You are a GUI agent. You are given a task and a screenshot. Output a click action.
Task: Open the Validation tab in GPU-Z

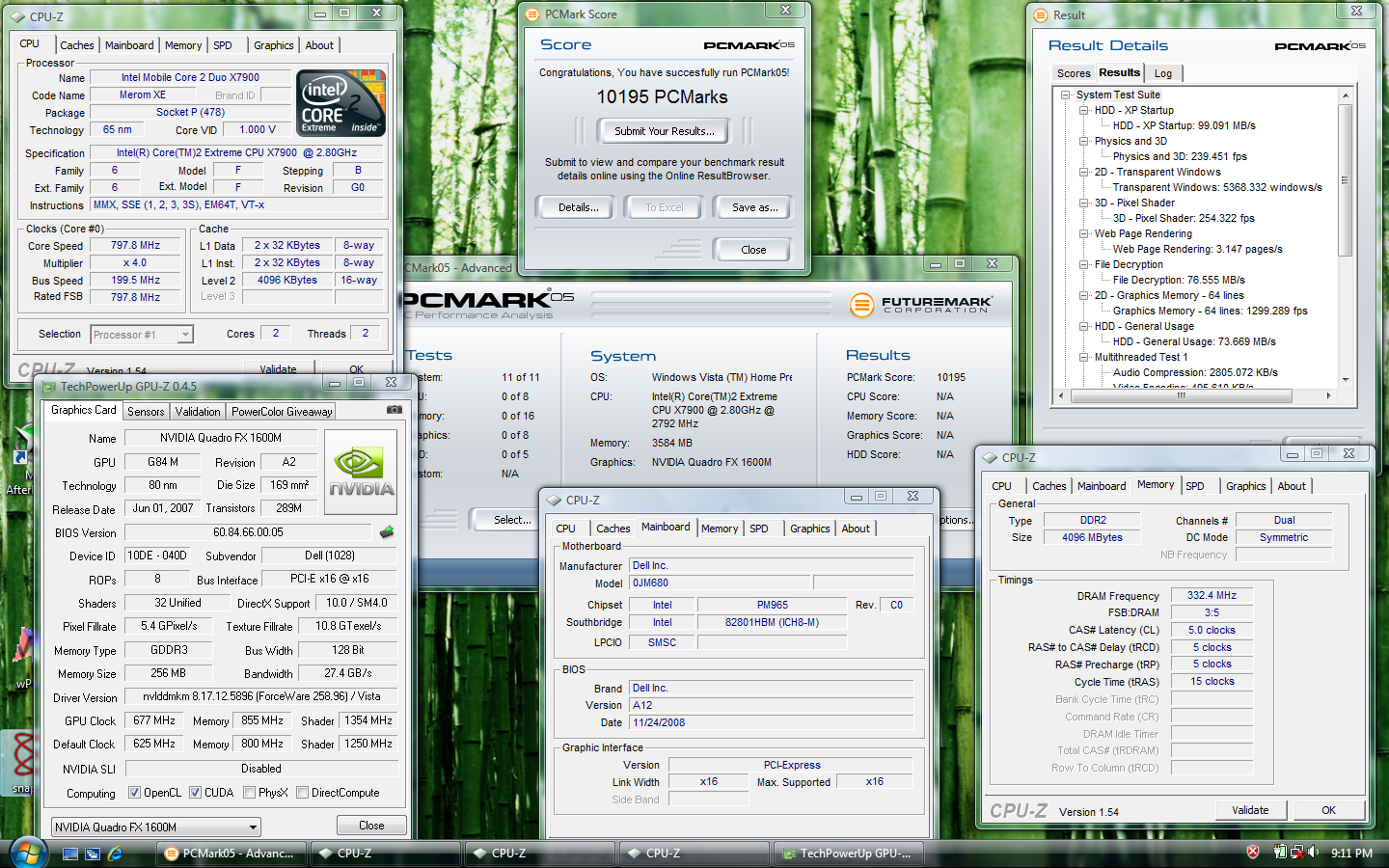[x=198, y=412]
